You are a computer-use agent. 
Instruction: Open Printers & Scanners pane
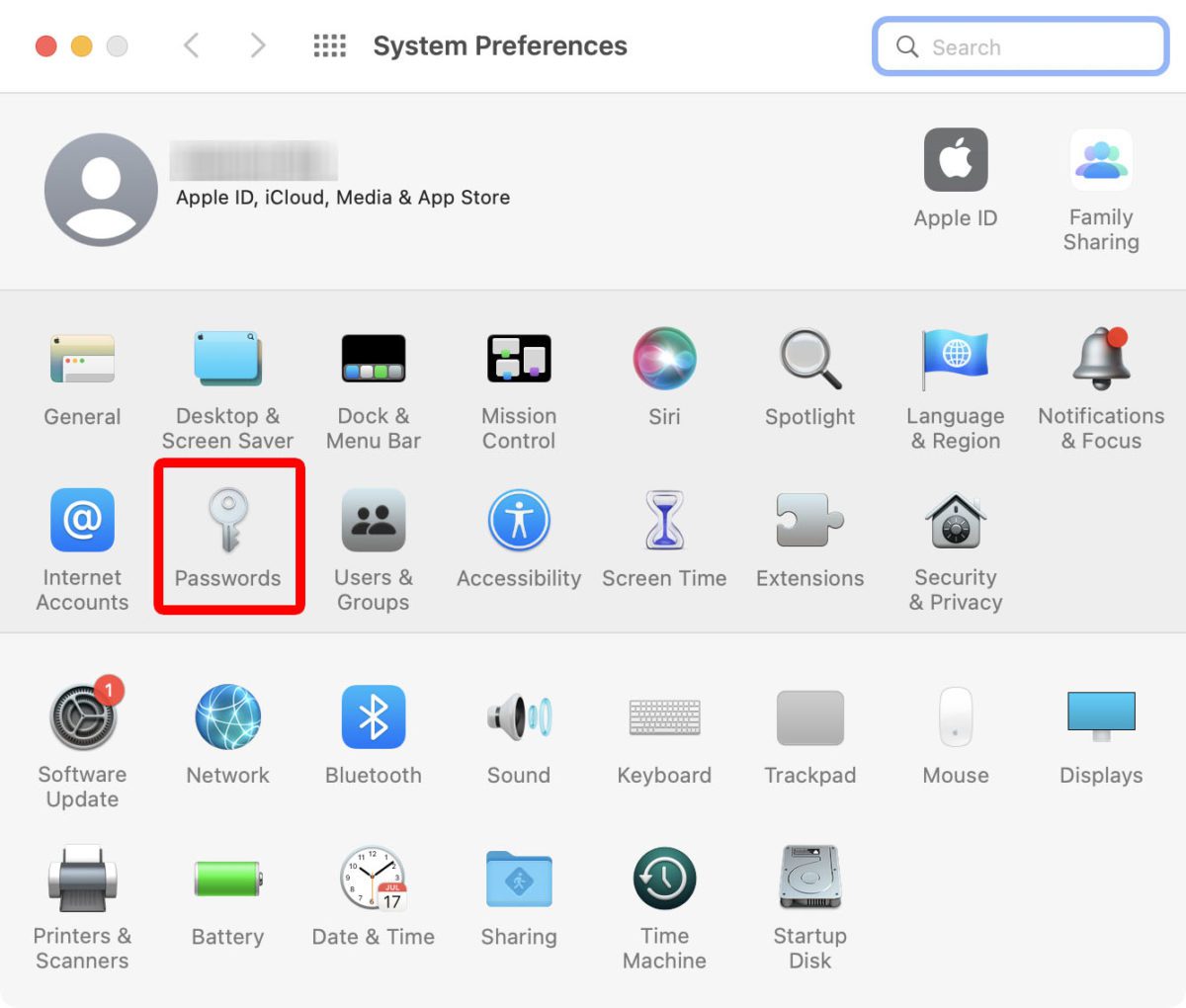[x=82, y=907]
